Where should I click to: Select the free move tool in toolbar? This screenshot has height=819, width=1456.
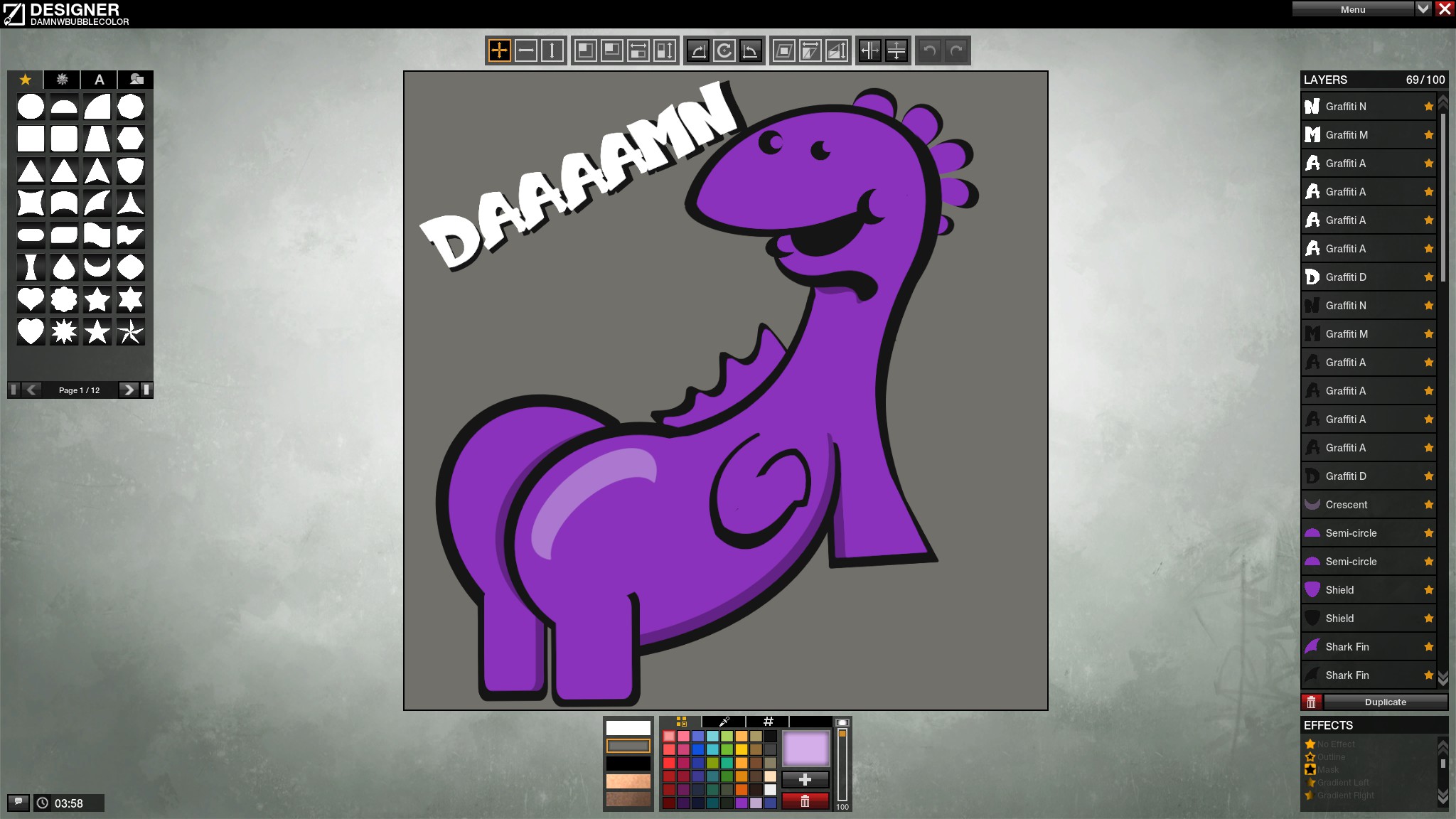pyautogui.click(x=499, y=50)
